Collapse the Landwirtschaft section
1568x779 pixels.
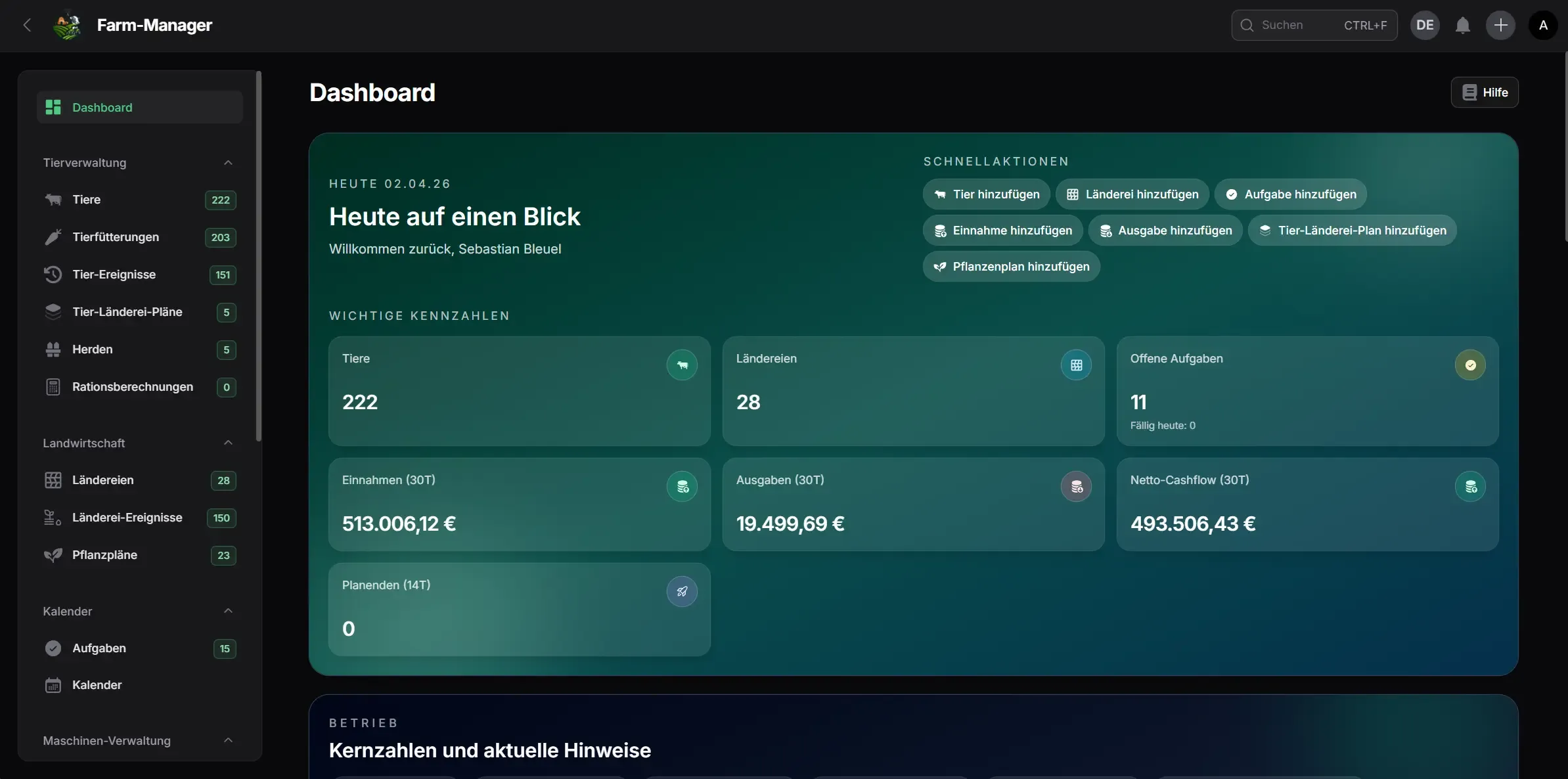coord(227,443)
